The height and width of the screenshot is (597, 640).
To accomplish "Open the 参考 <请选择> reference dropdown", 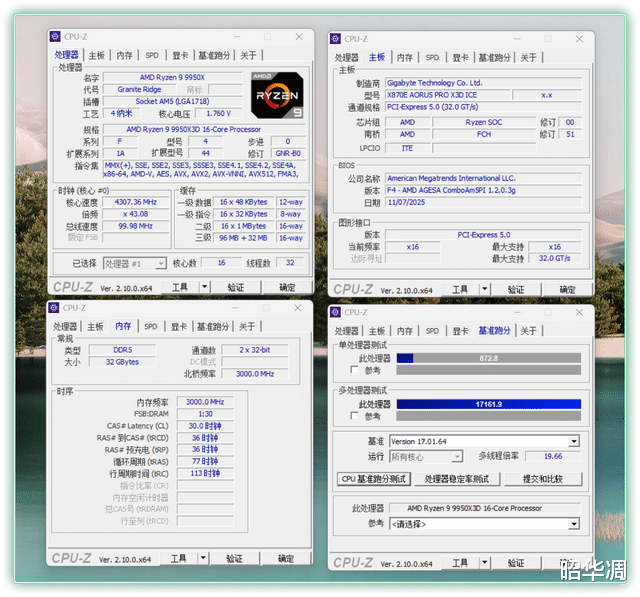I will (574, 523).
